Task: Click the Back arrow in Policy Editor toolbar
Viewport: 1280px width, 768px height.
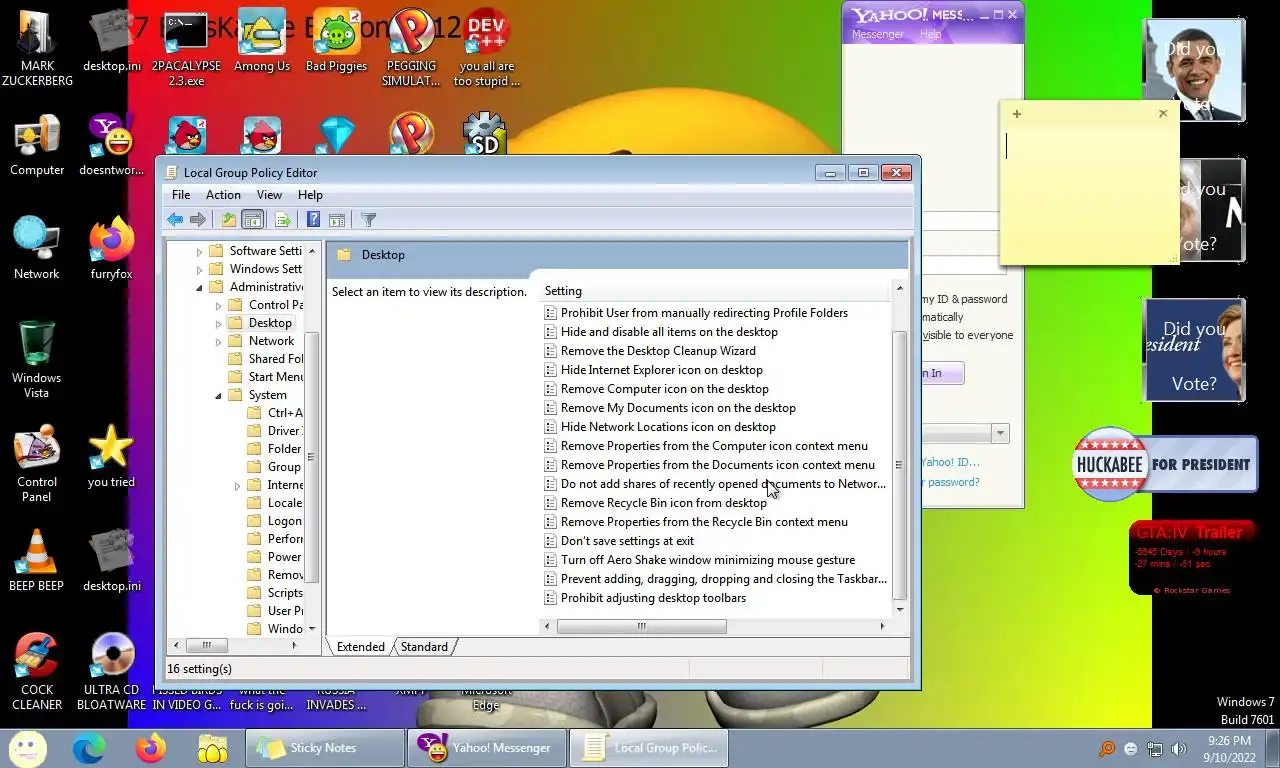Action: click(x=175, y=220)
